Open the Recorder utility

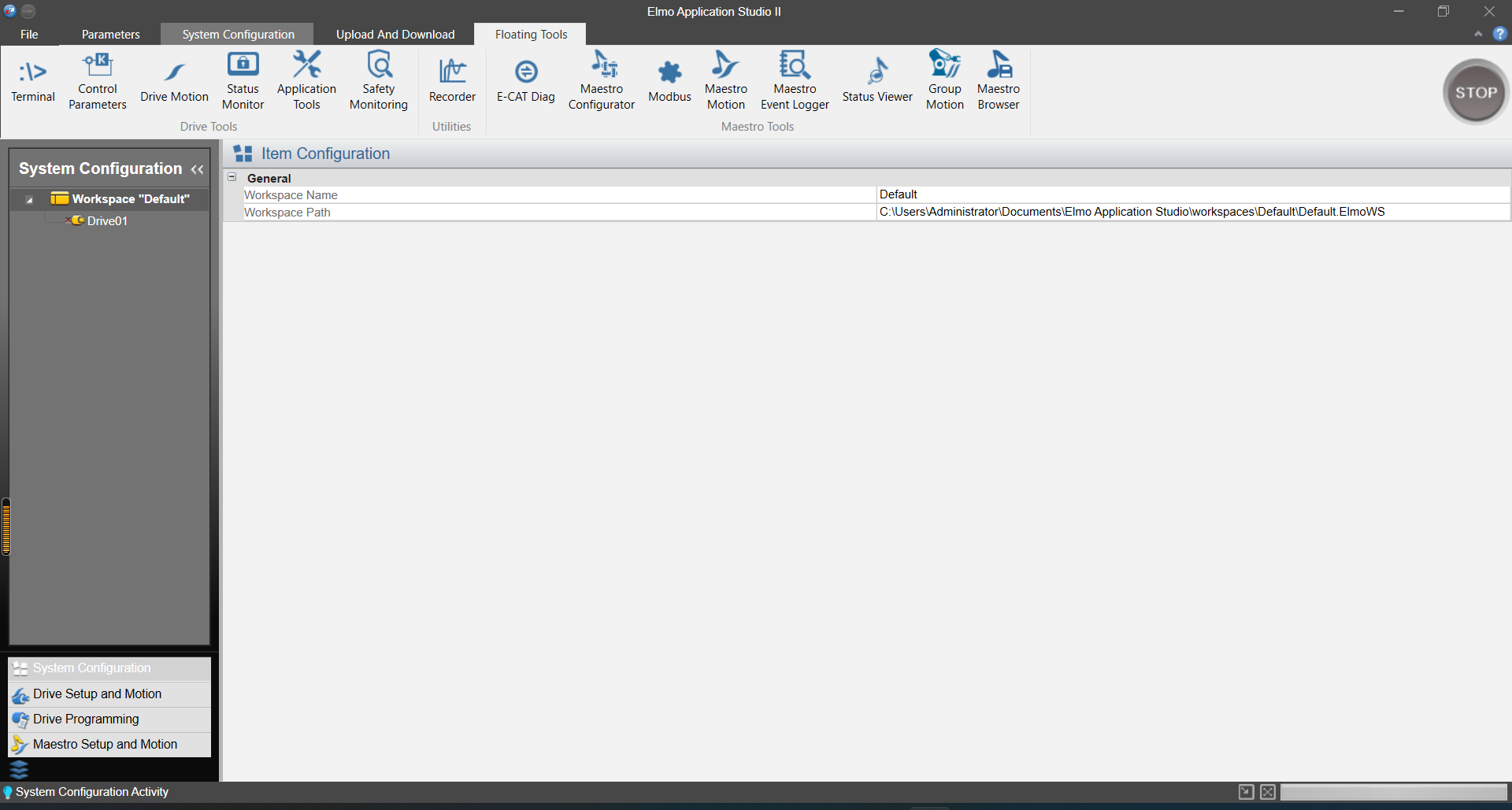452,81
